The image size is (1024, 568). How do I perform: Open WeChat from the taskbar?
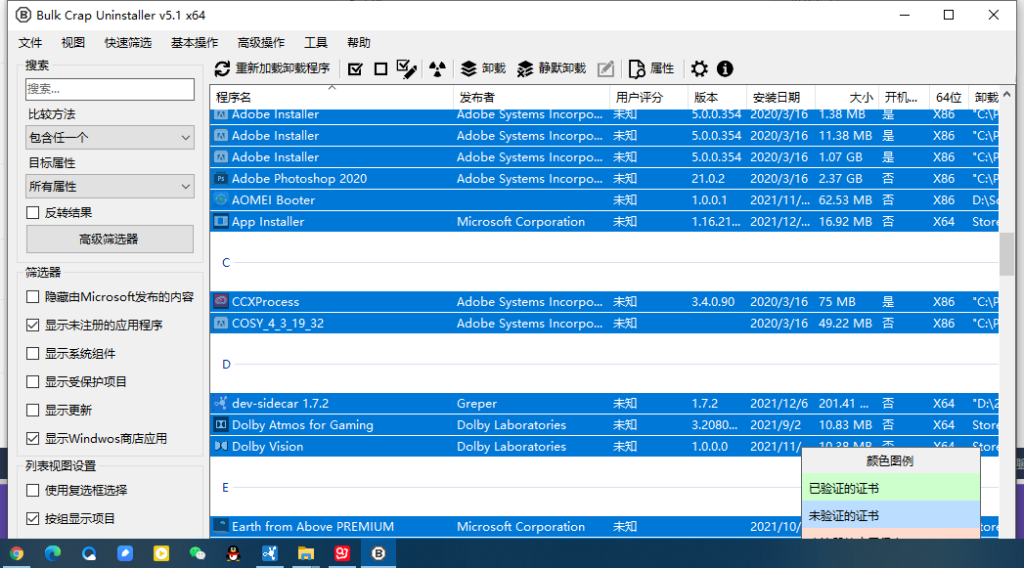[197, 554]
